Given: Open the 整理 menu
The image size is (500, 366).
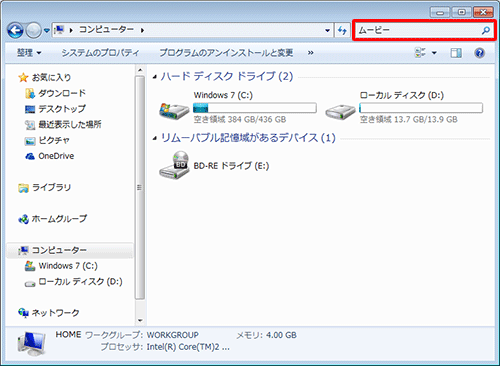Looking at the screenshot, I should coord(29,53).
